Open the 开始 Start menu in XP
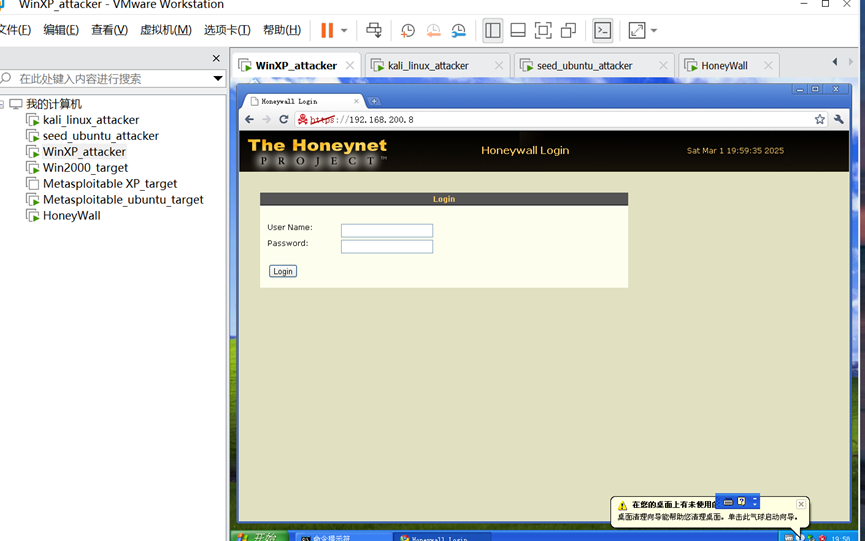865x541 pixels. 259,537
